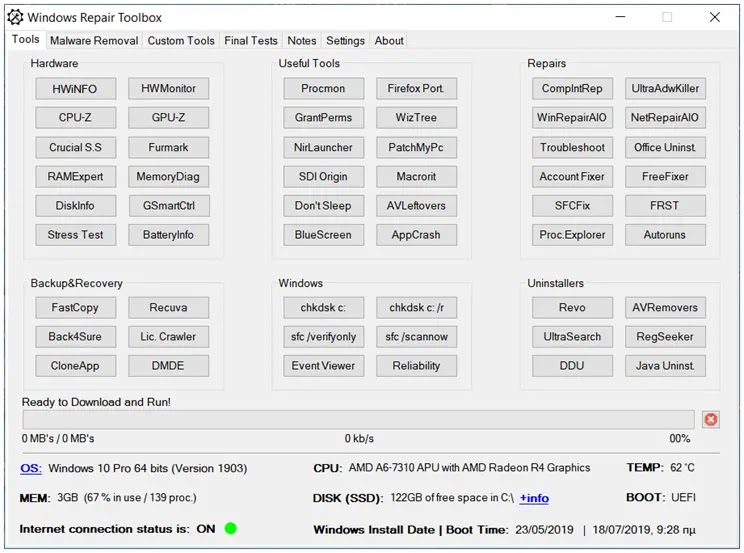Open Proc.Explorer

[x=572, y=235]
